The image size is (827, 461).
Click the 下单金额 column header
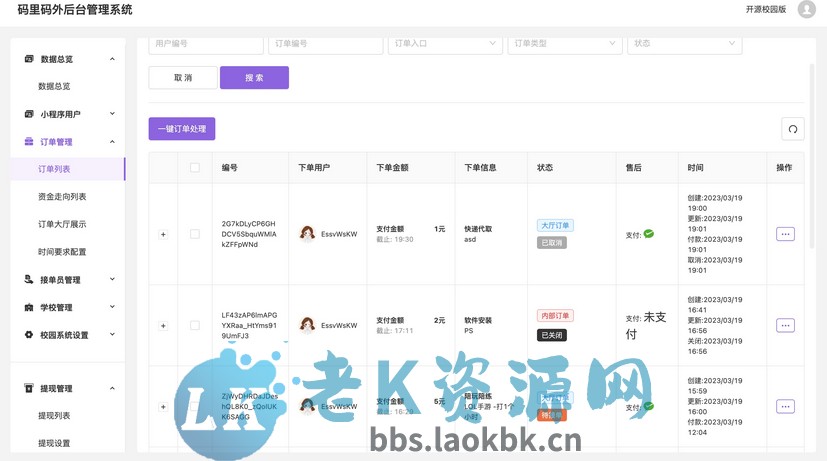[392, 167]
